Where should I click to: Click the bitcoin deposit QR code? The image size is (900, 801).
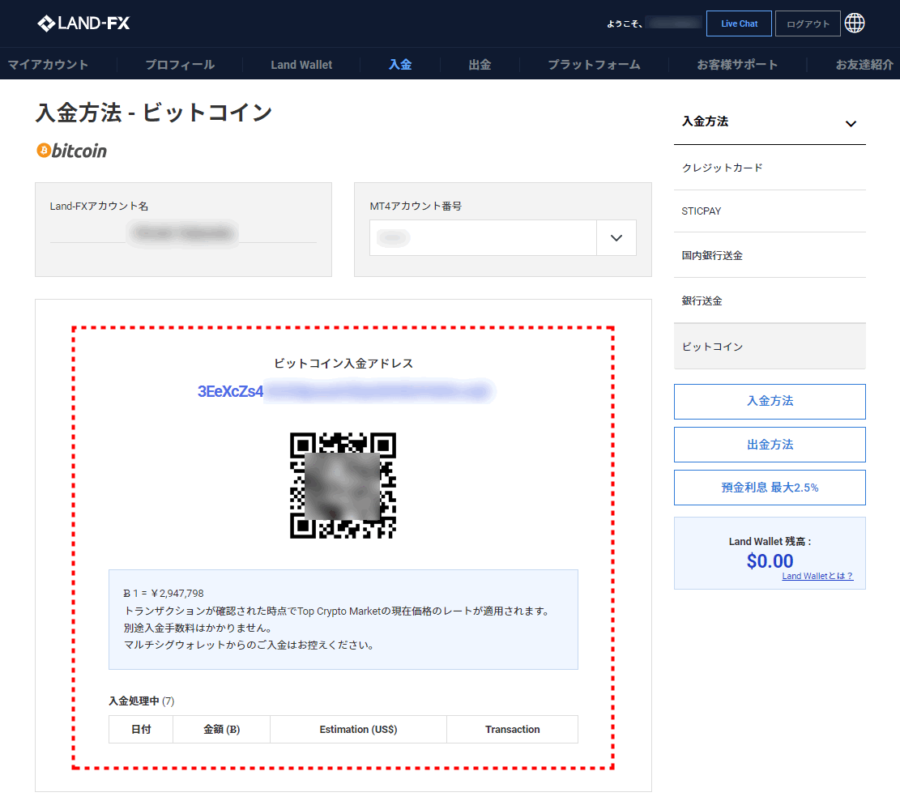343,485
